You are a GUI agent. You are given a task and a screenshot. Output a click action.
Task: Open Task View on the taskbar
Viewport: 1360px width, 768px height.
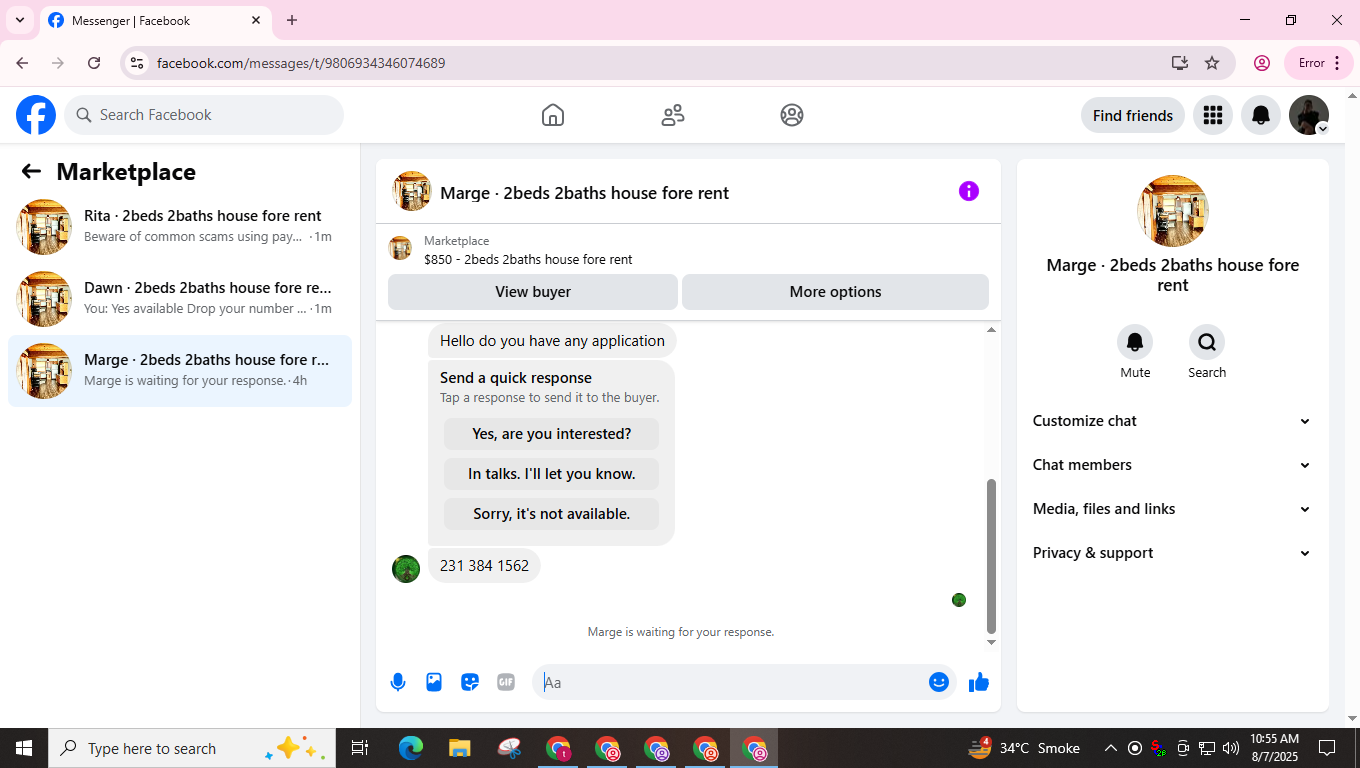pos(360,748)
